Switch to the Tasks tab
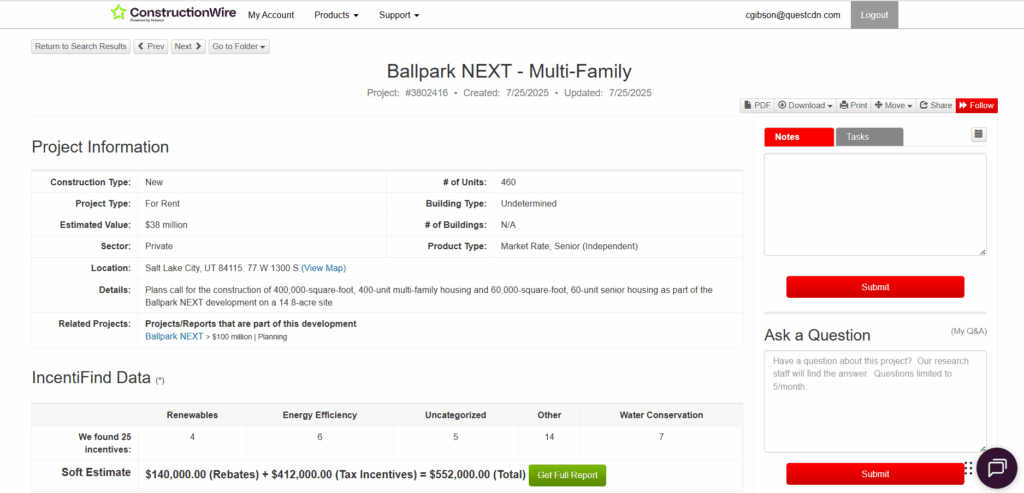 point(868,137)
